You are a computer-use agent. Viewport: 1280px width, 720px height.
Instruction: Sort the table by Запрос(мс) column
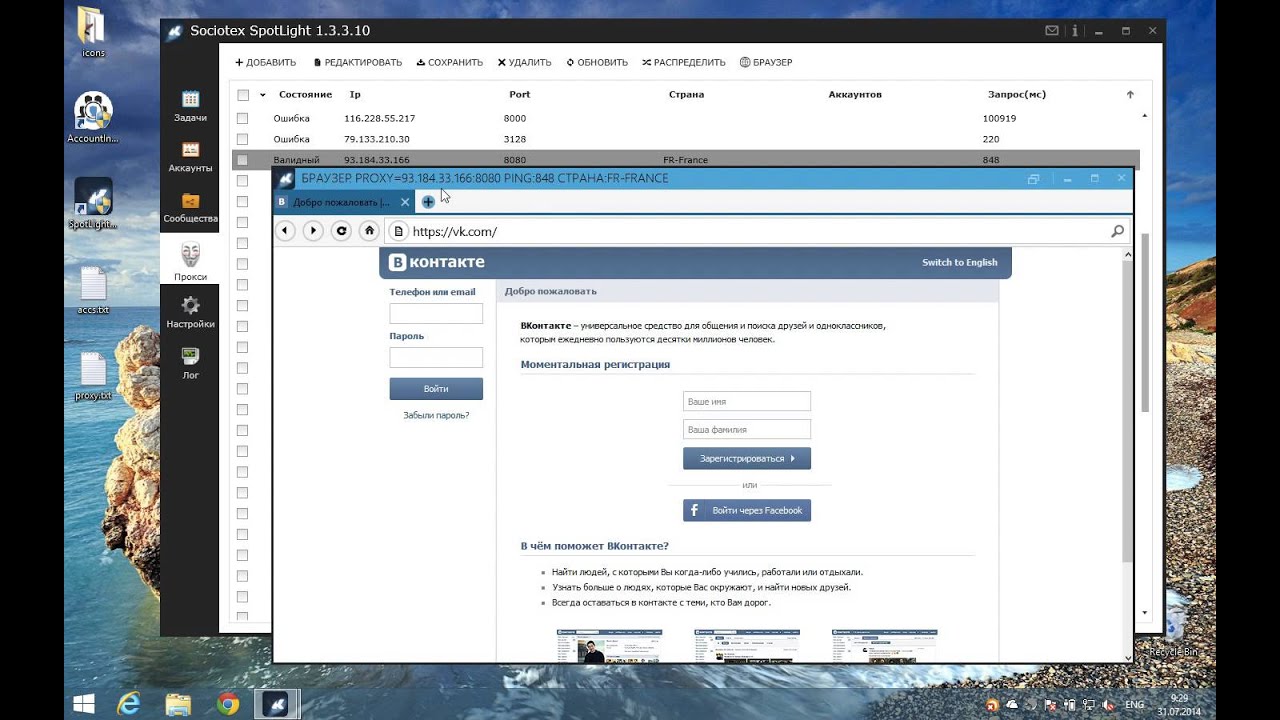point(1017,94)
